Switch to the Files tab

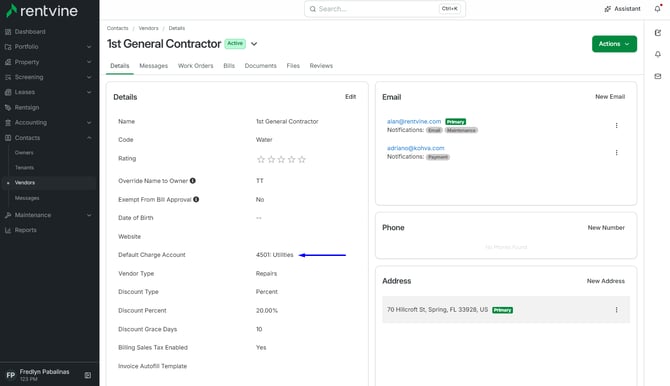coord(293,66)
